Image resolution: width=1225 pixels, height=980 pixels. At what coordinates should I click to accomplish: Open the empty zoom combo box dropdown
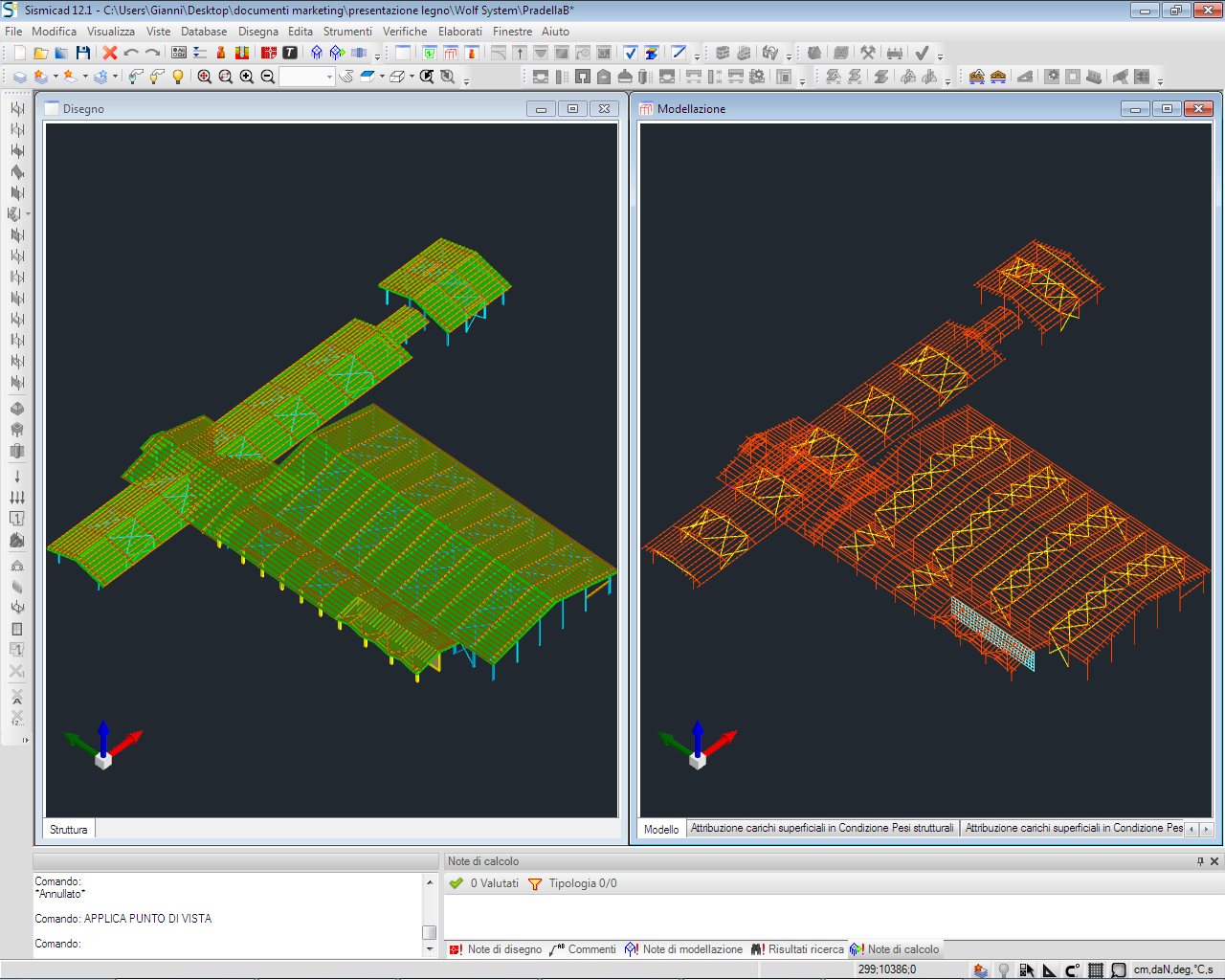point(329,77)
